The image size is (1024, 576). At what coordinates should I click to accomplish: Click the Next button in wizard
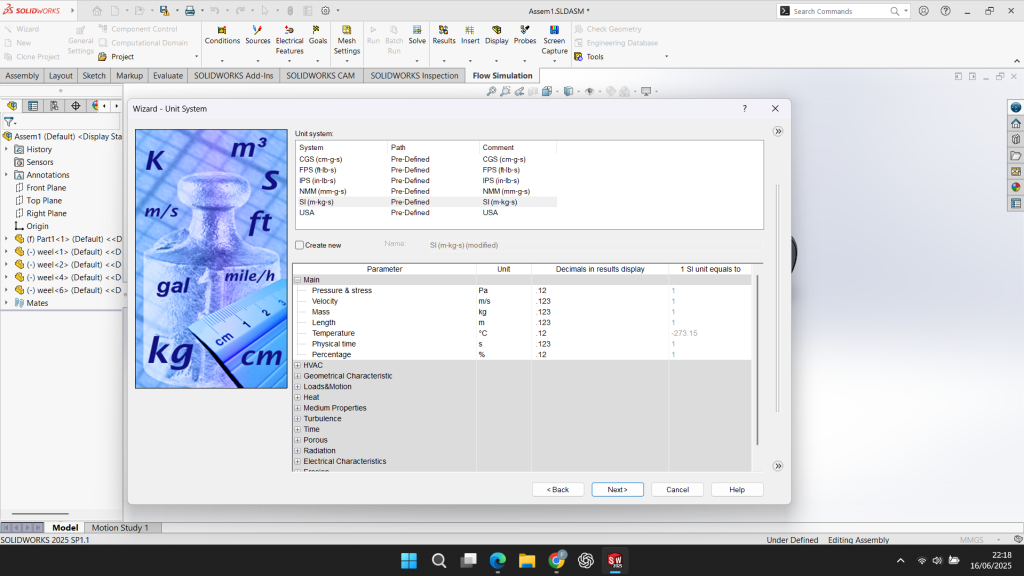click(617, 489)
